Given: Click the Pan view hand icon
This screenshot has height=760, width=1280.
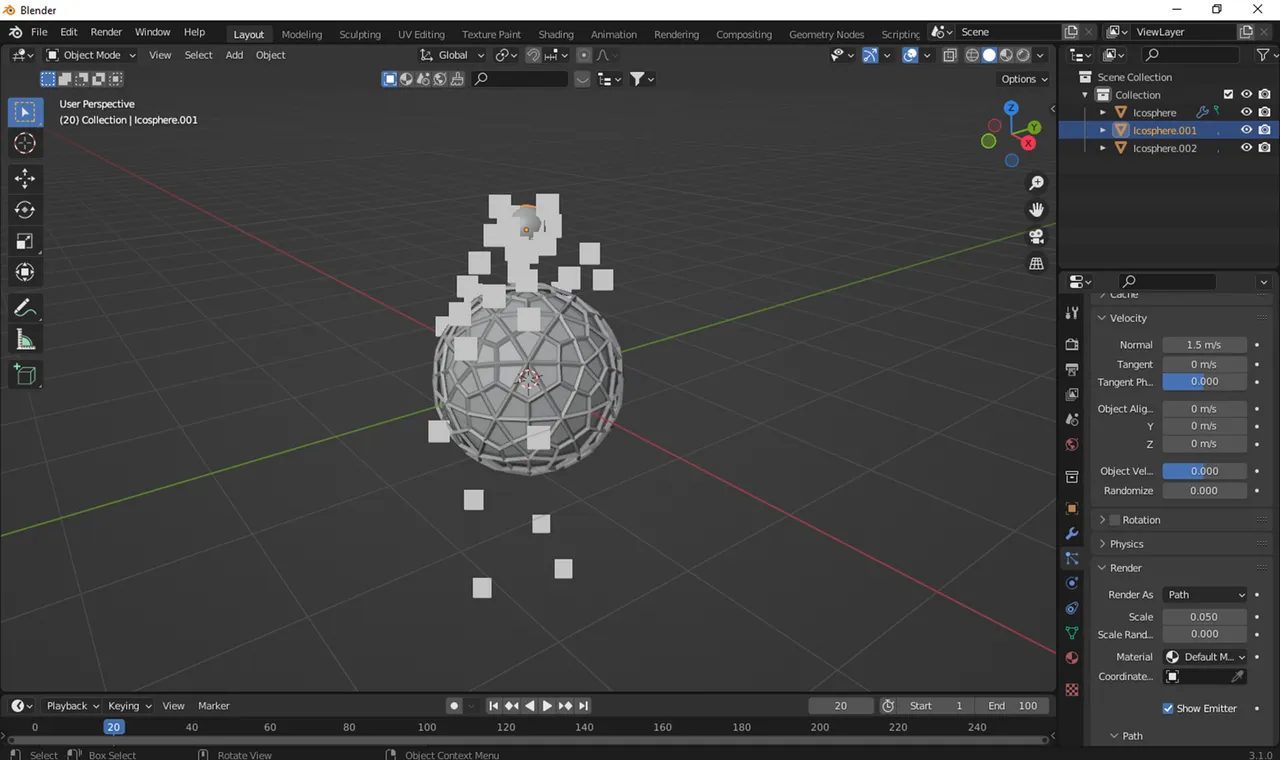Looking at the screenshot, I should click(x=1037, y=210).
